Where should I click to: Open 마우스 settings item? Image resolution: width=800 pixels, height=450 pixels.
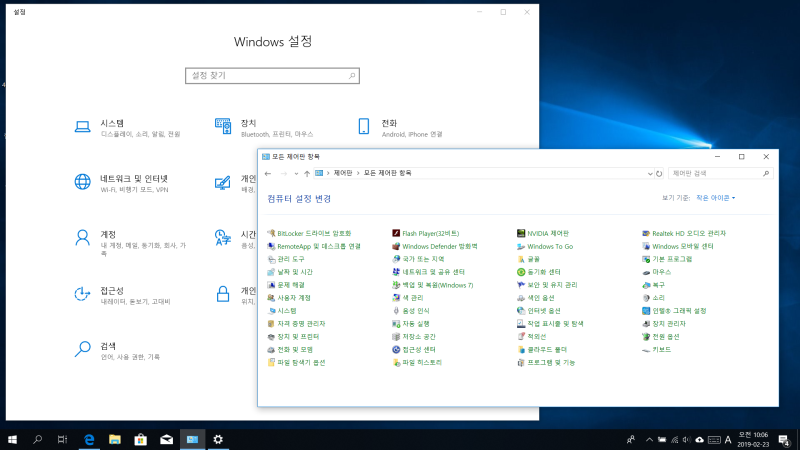point(656,272)
